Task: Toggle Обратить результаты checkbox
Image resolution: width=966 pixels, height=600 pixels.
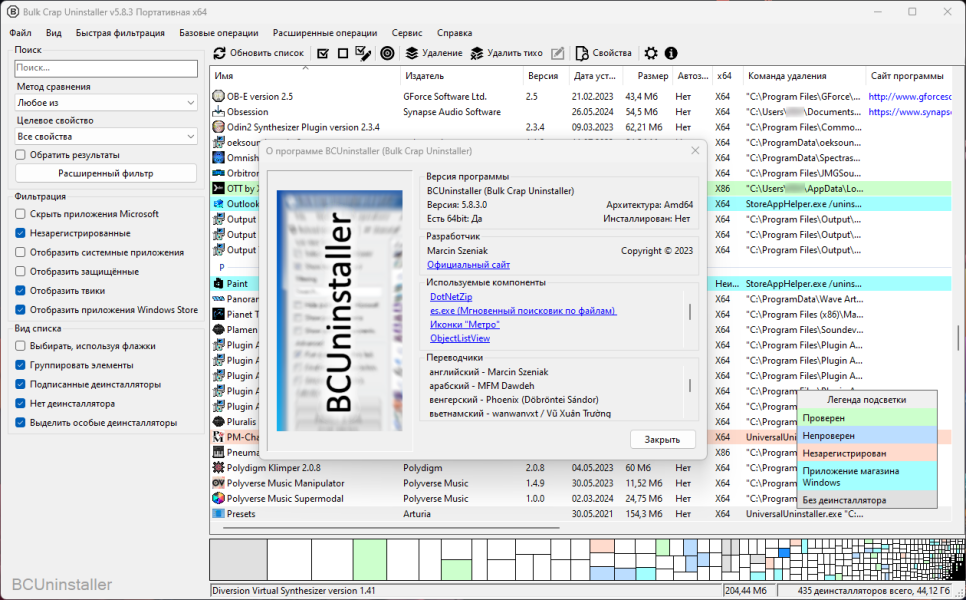Action: point(20,155)
